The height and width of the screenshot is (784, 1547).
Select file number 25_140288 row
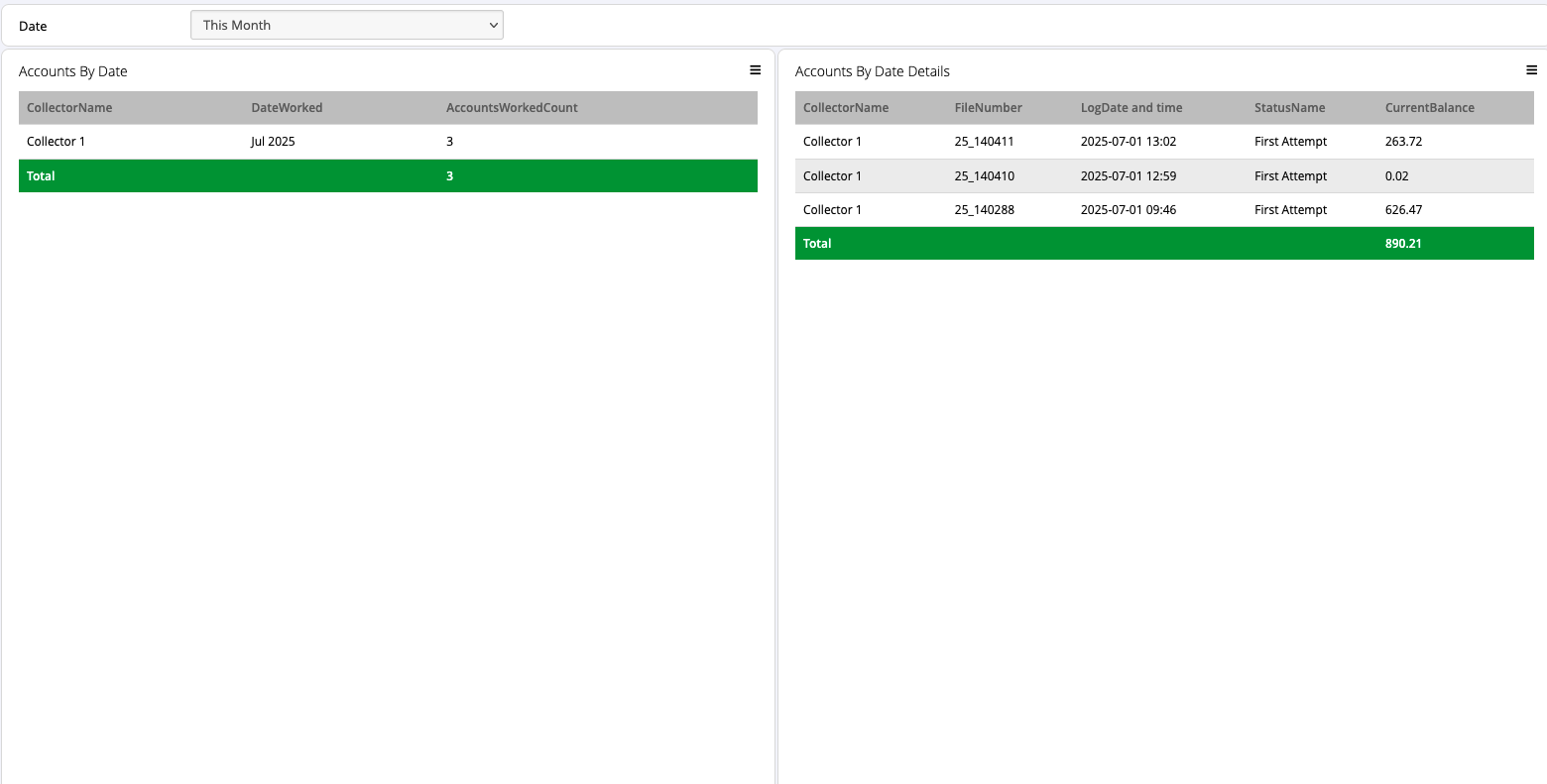[984, 210]
